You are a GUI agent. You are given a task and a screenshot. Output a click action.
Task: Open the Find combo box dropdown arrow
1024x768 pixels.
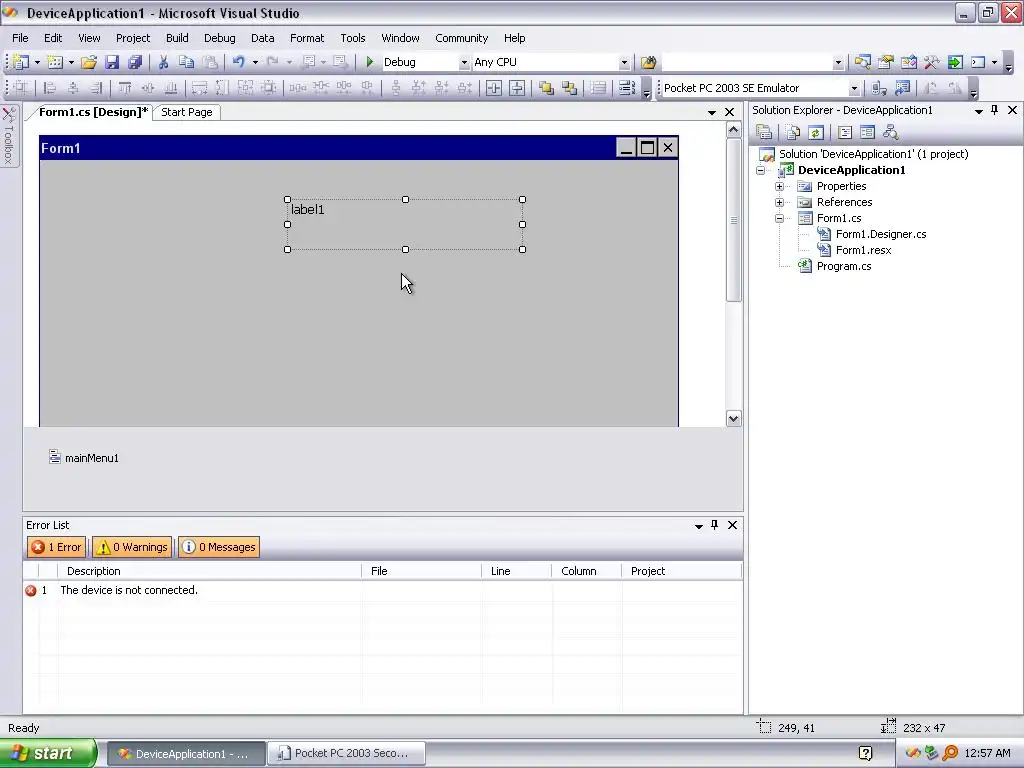(x=838, y=63)
